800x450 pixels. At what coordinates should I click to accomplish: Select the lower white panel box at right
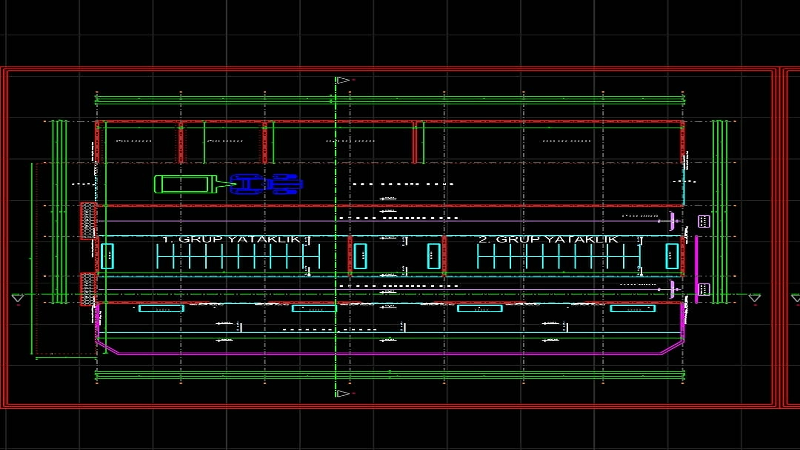click(704, 289)
